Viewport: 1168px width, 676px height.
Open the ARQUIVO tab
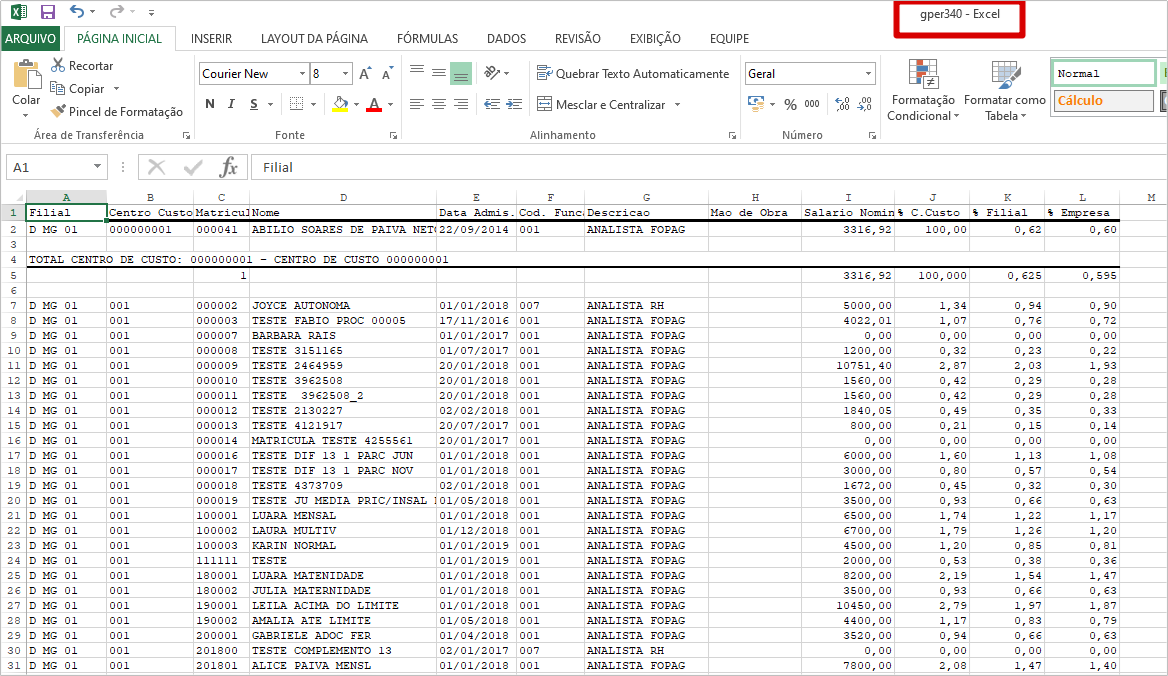click(x=31, y=39)
